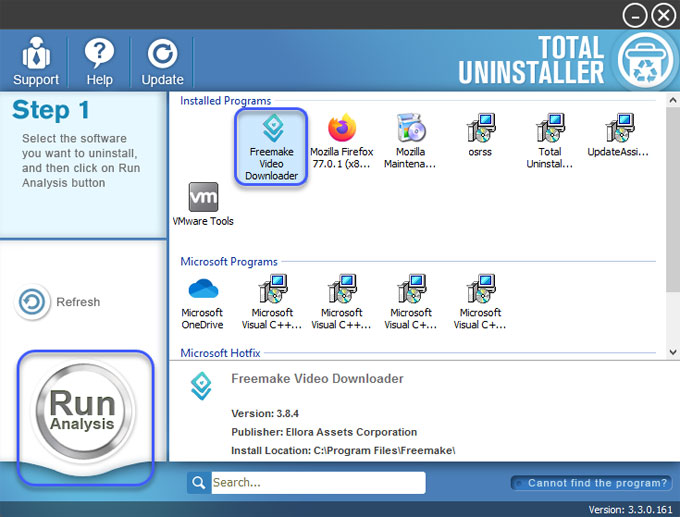Check for updates via Update icon
This screenshot has width=680, height=517.
(x=162, y=61)
